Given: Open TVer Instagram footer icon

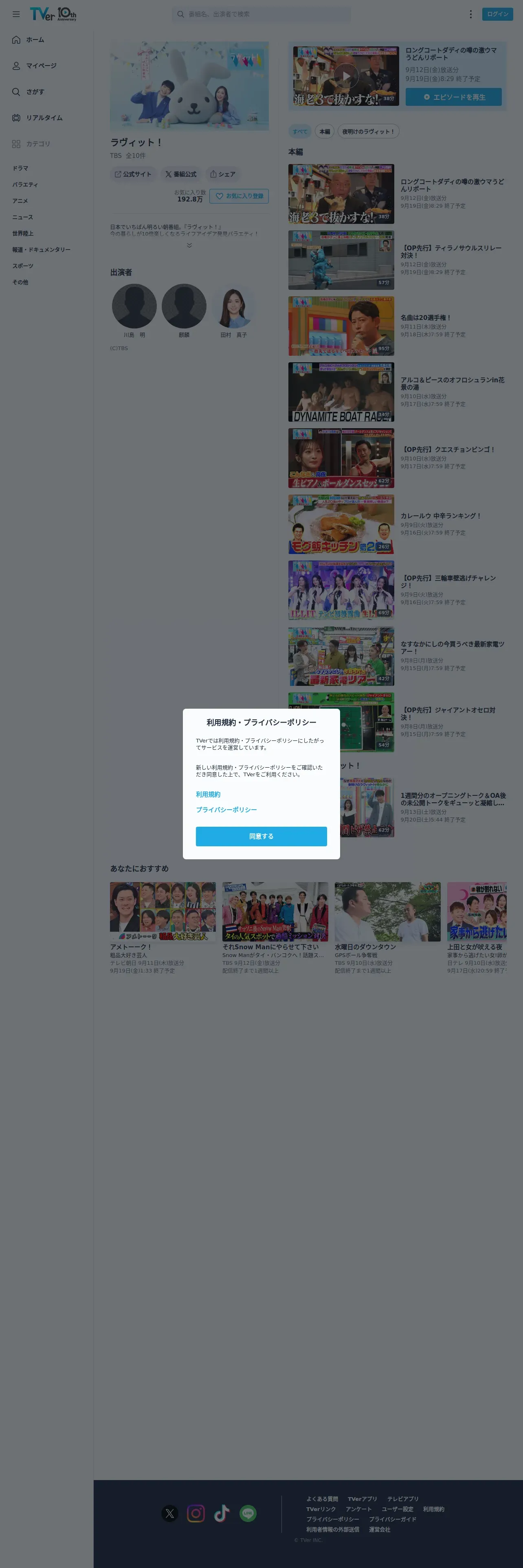Looking at the screenshot, I should point(196,1513).
